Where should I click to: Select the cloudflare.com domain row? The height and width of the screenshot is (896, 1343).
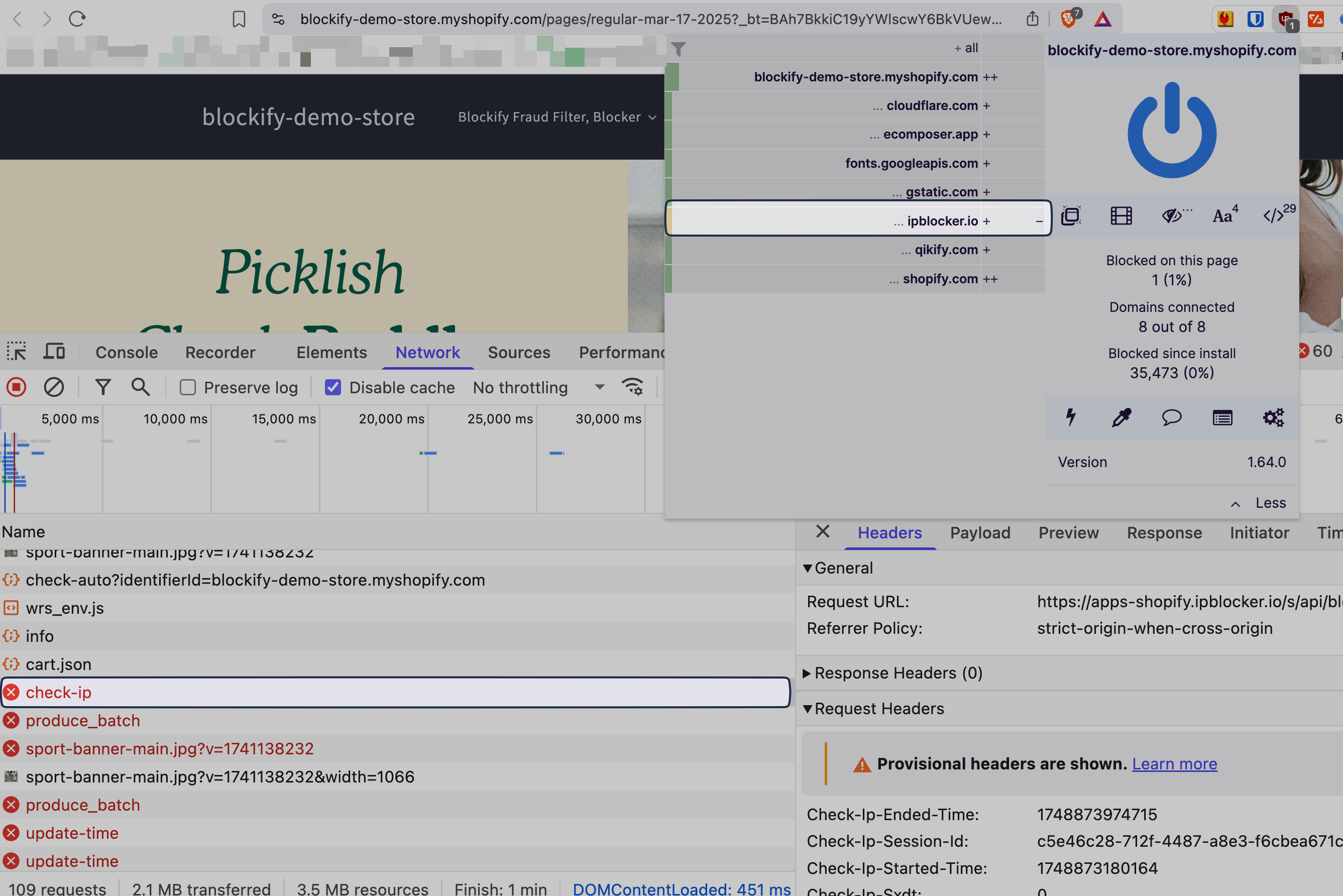(x=855, y=105)
